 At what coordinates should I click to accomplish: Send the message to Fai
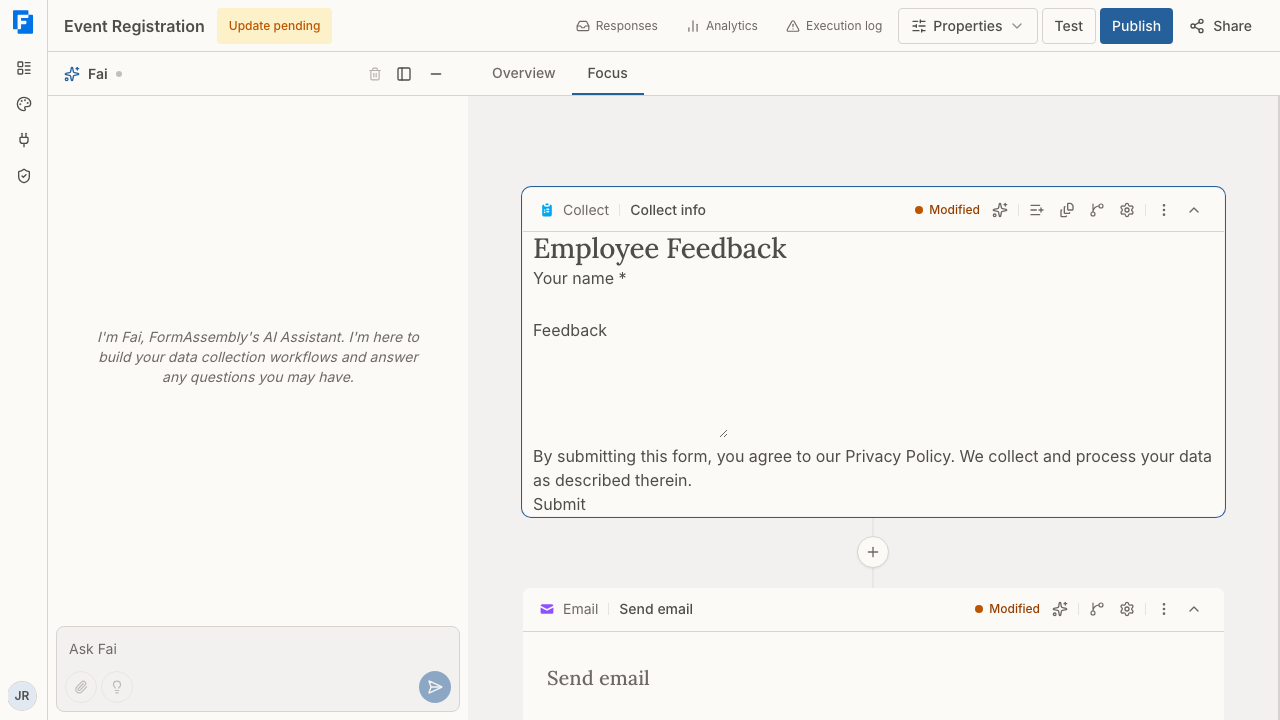pyautogui.click(x=435, y=687)
